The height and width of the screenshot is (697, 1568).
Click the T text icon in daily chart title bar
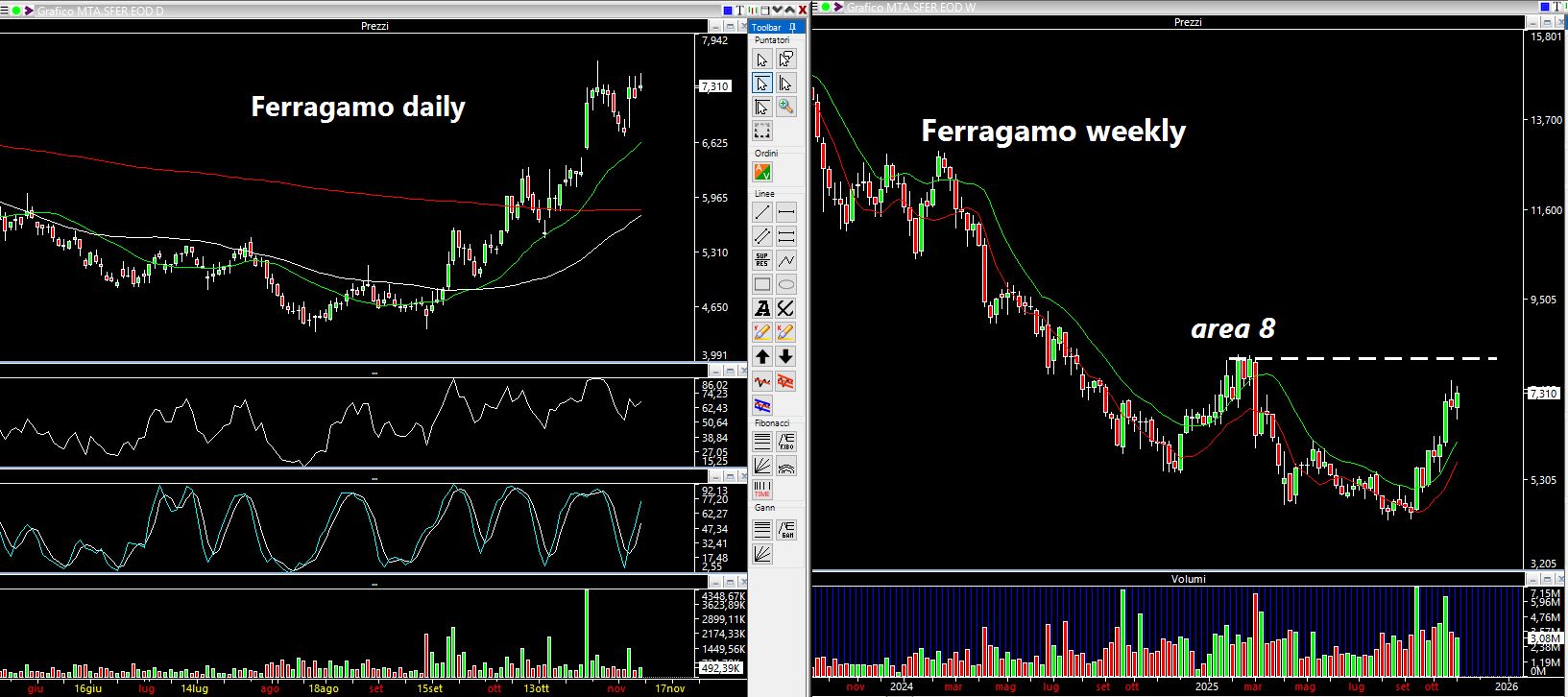(738, 11)
